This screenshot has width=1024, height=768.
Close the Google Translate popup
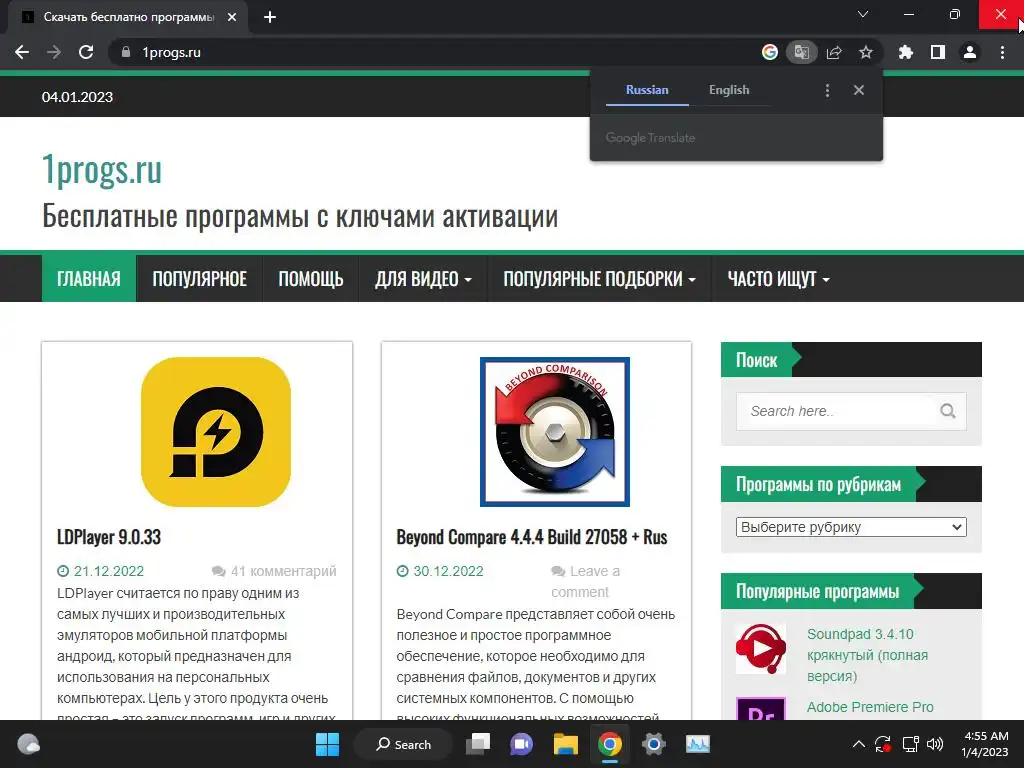[859, 90]
